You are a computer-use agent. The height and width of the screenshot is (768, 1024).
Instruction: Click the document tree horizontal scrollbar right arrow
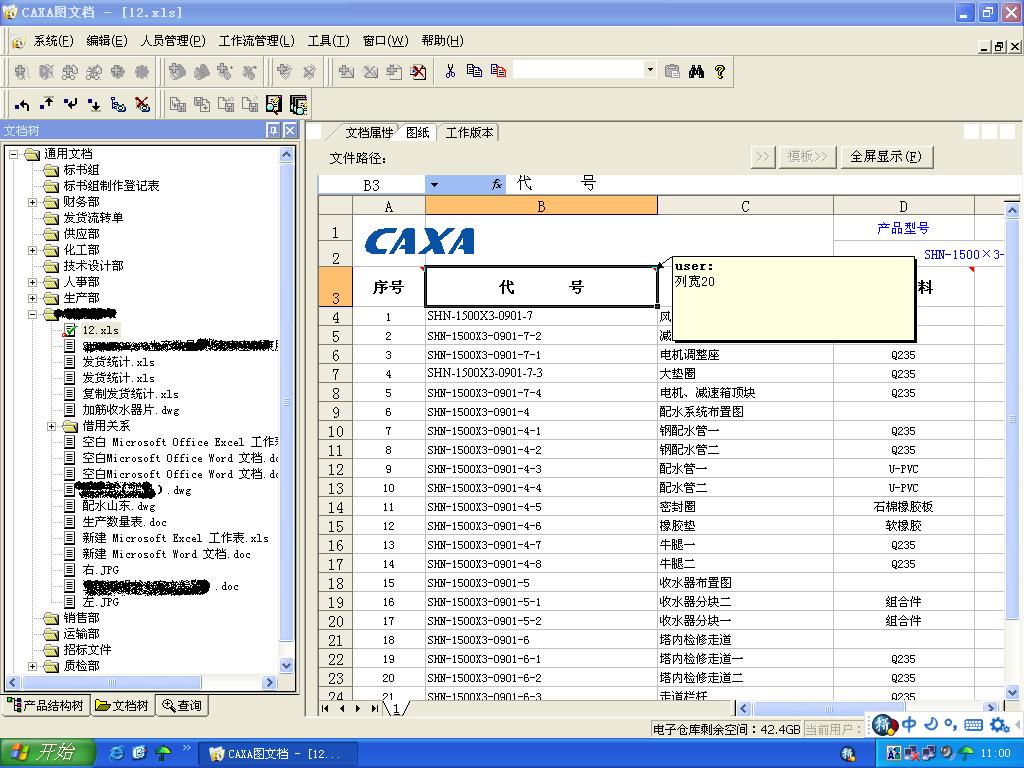point(269,682)
